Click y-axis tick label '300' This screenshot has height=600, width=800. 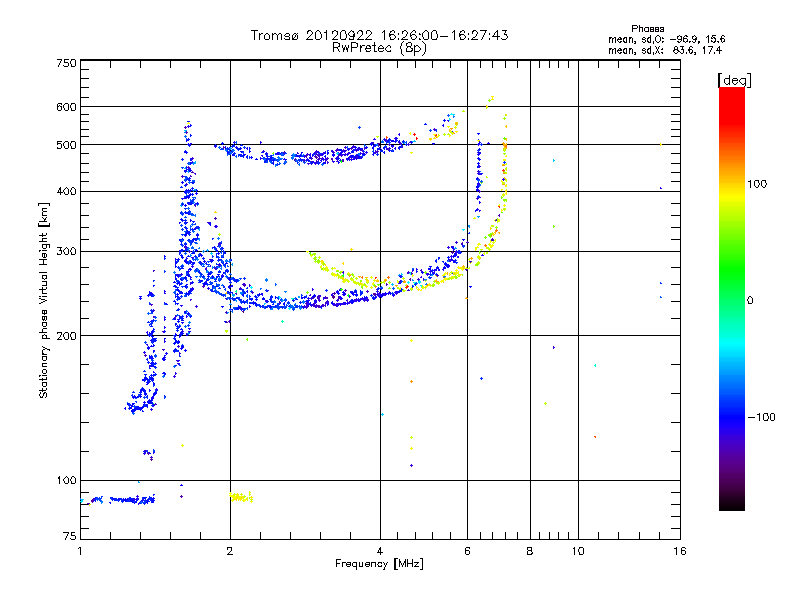66,252
